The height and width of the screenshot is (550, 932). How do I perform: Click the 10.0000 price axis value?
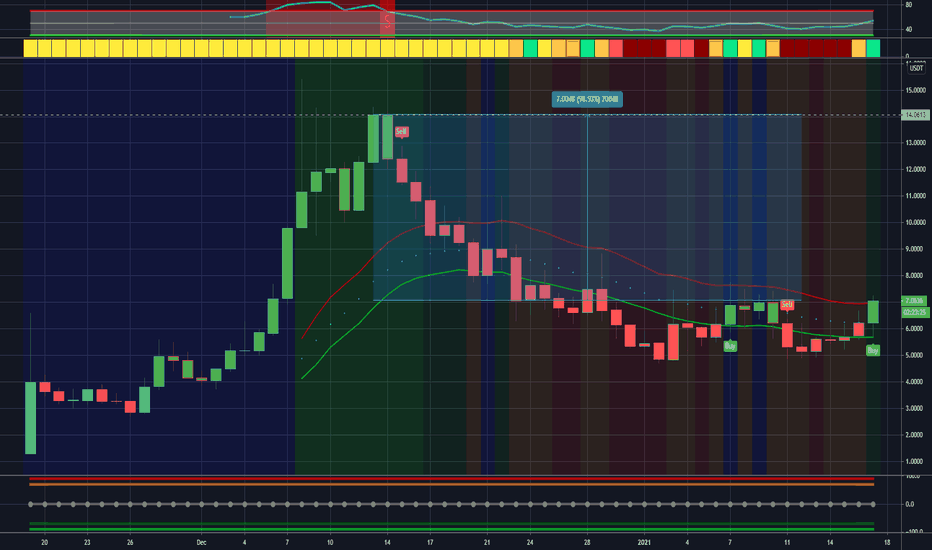tap(916, 222)
